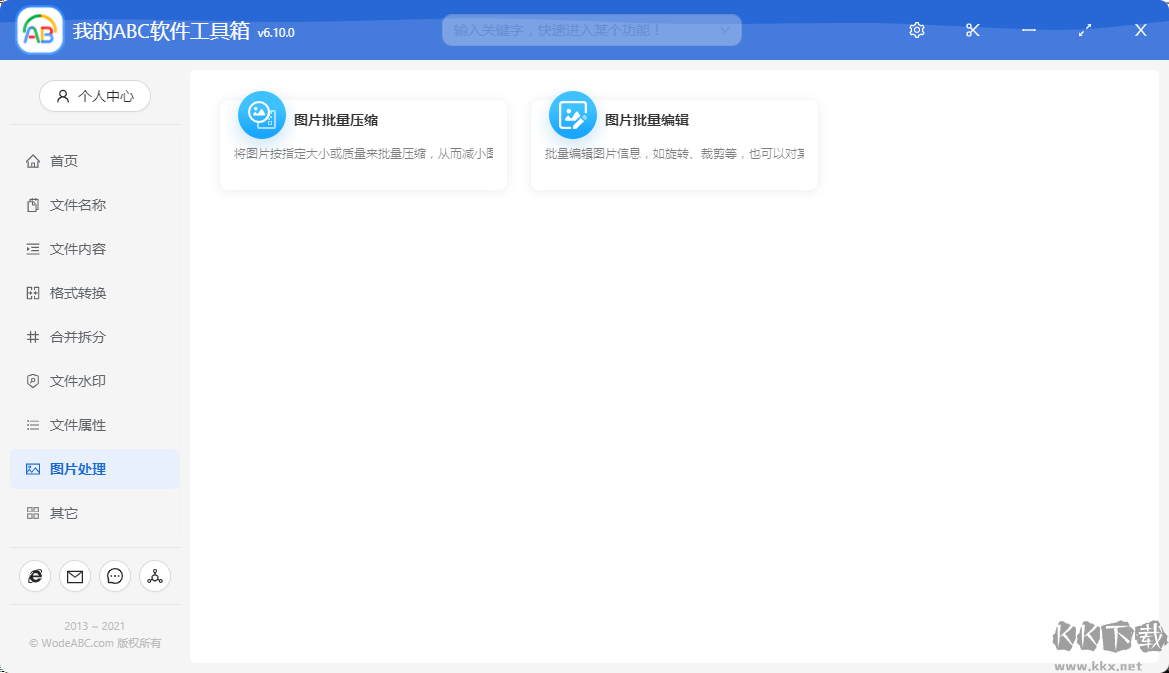Click the scissors screenshot icon
The image size is (1169, 673).
972,30
